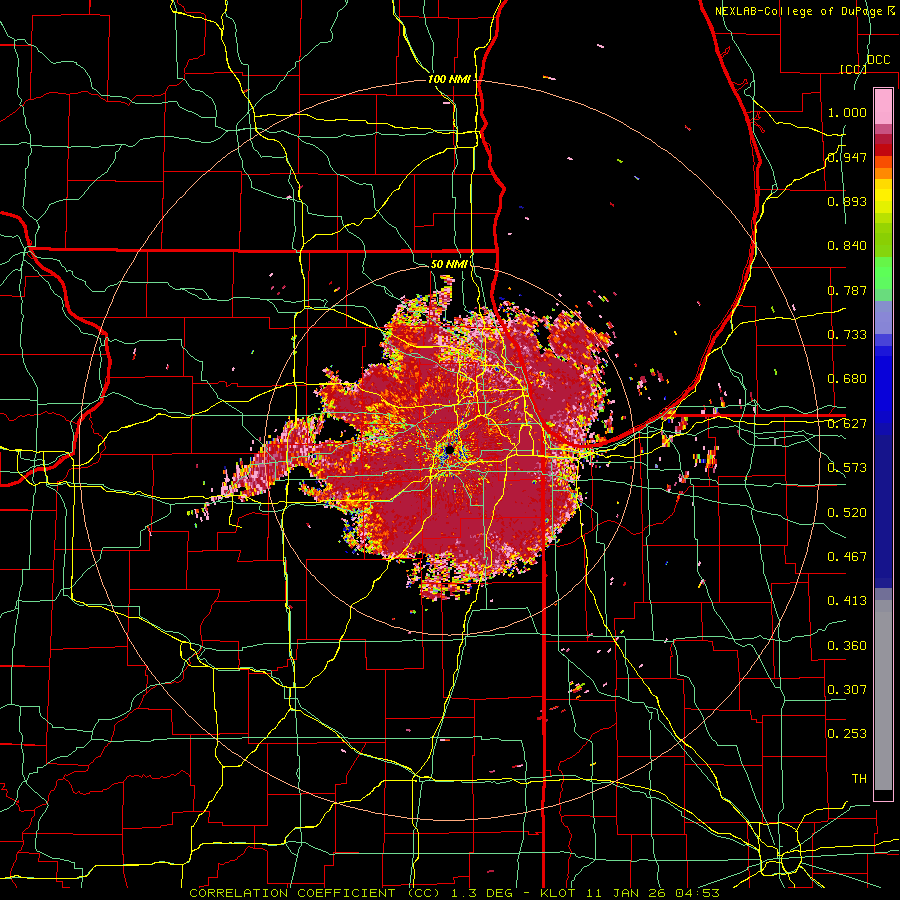
Task: Click the 1.000 legend value
Action: pos(847,112)
